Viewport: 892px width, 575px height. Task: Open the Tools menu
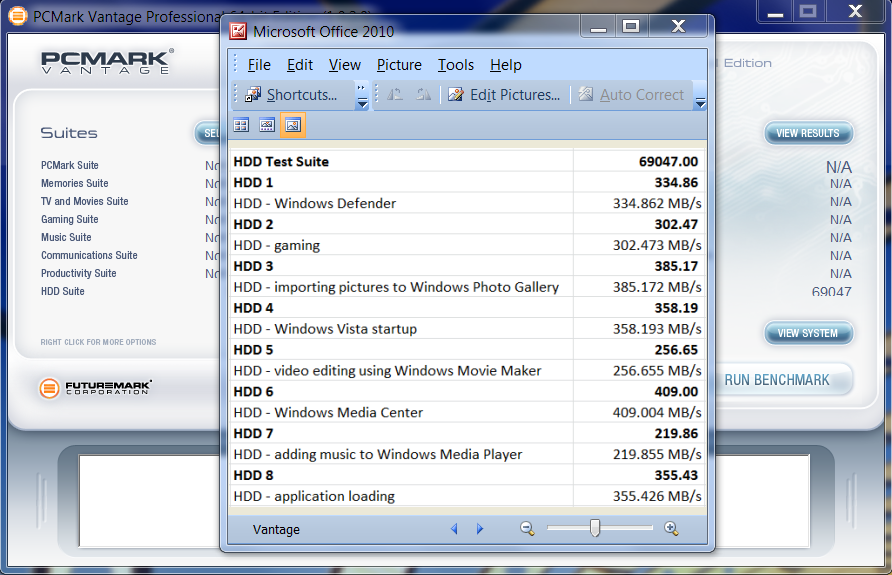456,65
